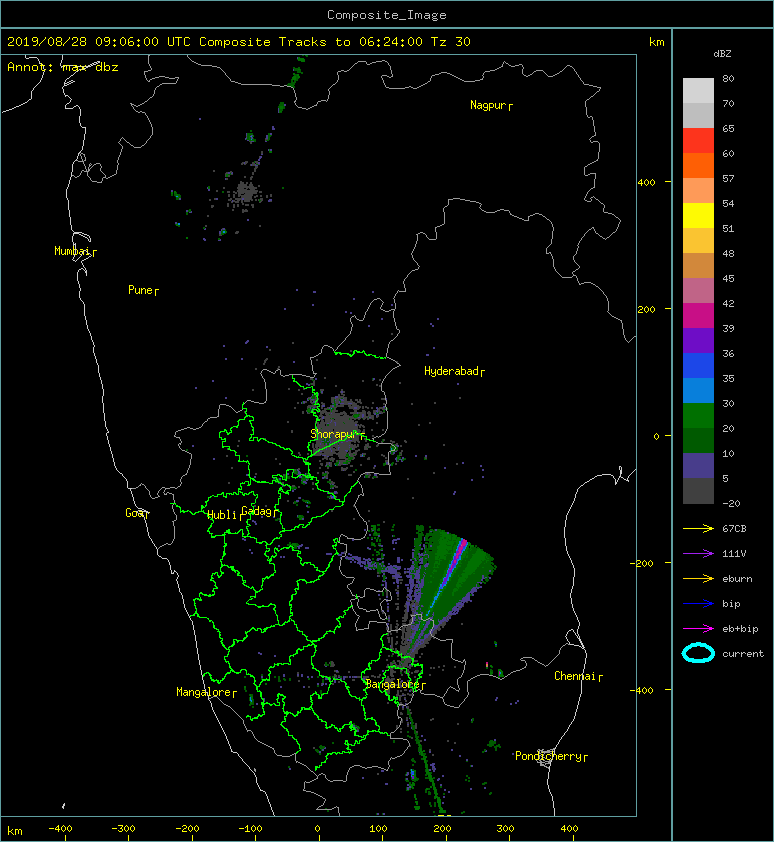
Task: Select the light gray 80 dBZ swatch
Action: point(698,90)
